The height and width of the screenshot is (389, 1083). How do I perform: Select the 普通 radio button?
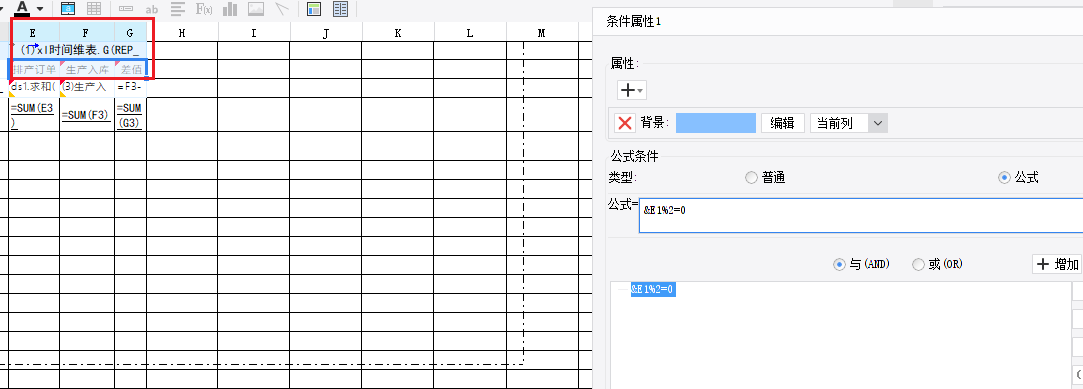click(751, 178)
